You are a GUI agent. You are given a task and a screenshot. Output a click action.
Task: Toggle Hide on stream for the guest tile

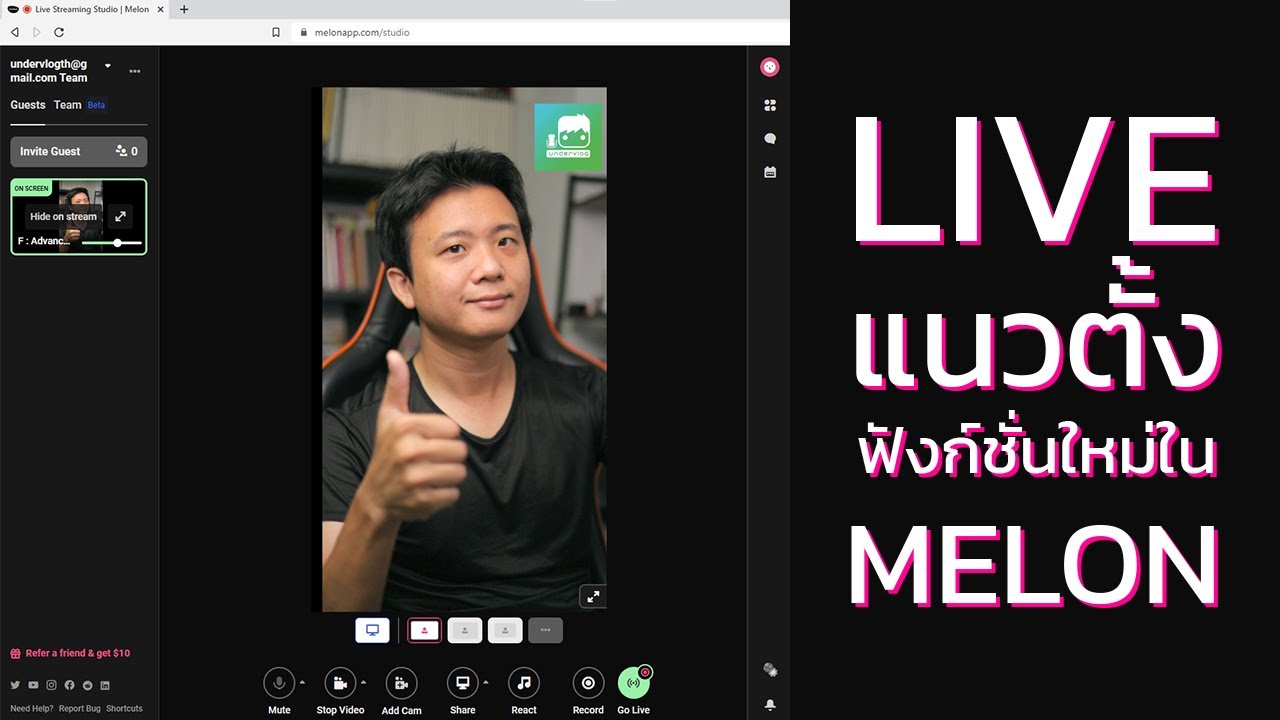63,216
